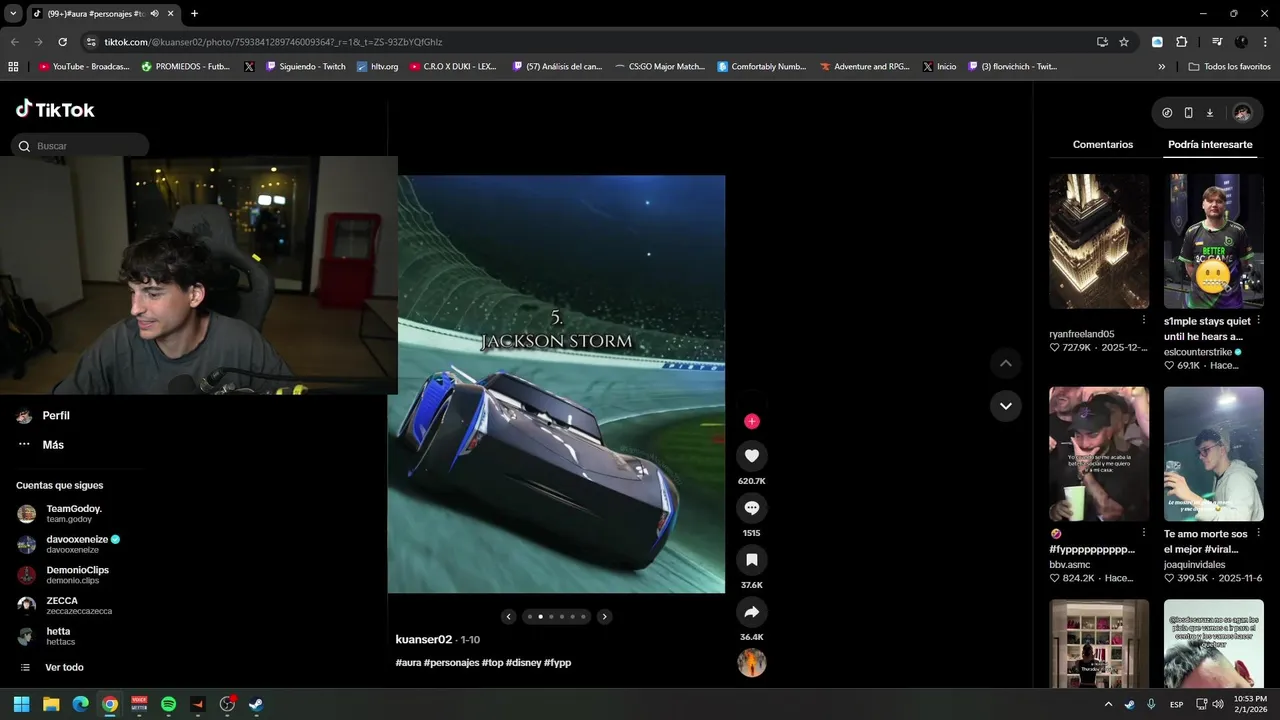Open Chrome media controls icon
The image size is (1280, 720).
point(1217,42)
